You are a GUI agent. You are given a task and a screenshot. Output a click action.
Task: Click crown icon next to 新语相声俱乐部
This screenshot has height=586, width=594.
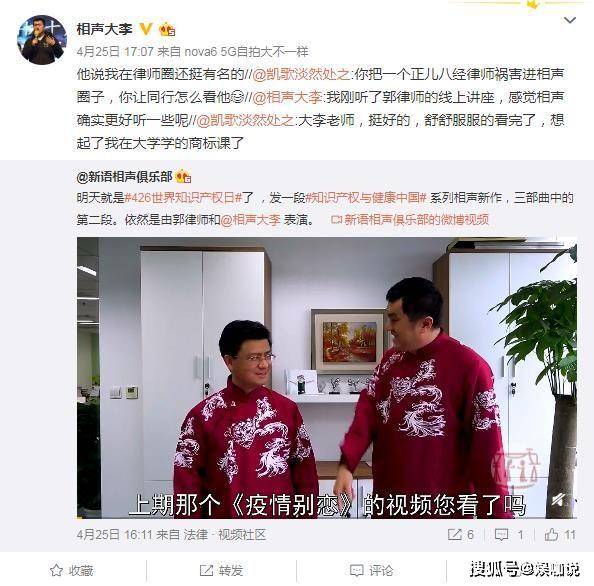pyautogui.click(x=183, y=177)
